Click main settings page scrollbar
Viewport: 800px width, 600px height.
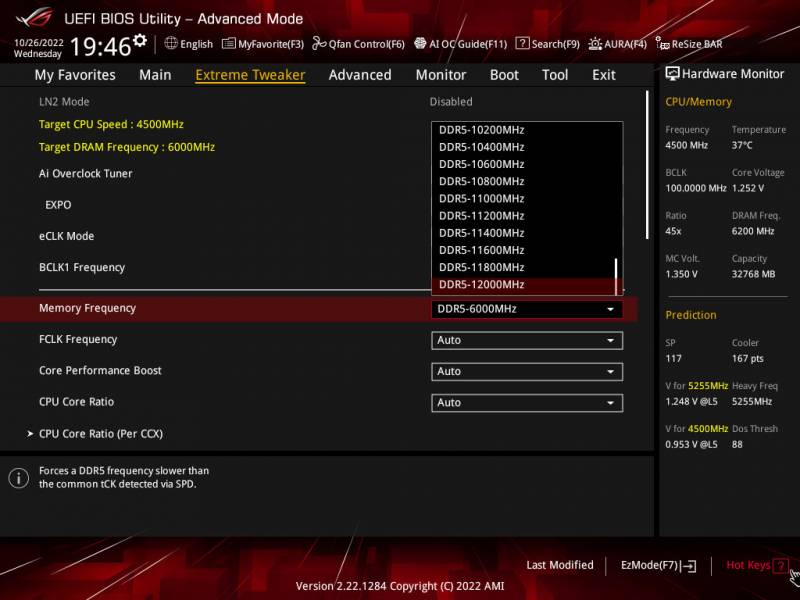coord(647,164)
